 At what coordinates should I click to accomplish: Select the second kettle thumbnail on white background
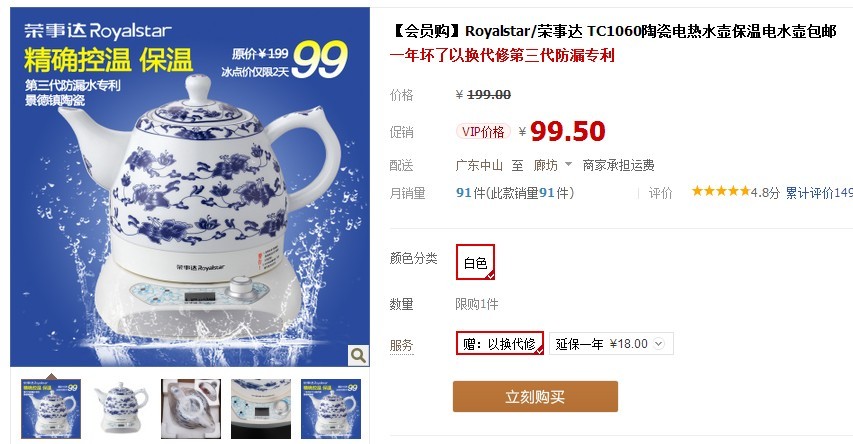click(x=121, y=409)
